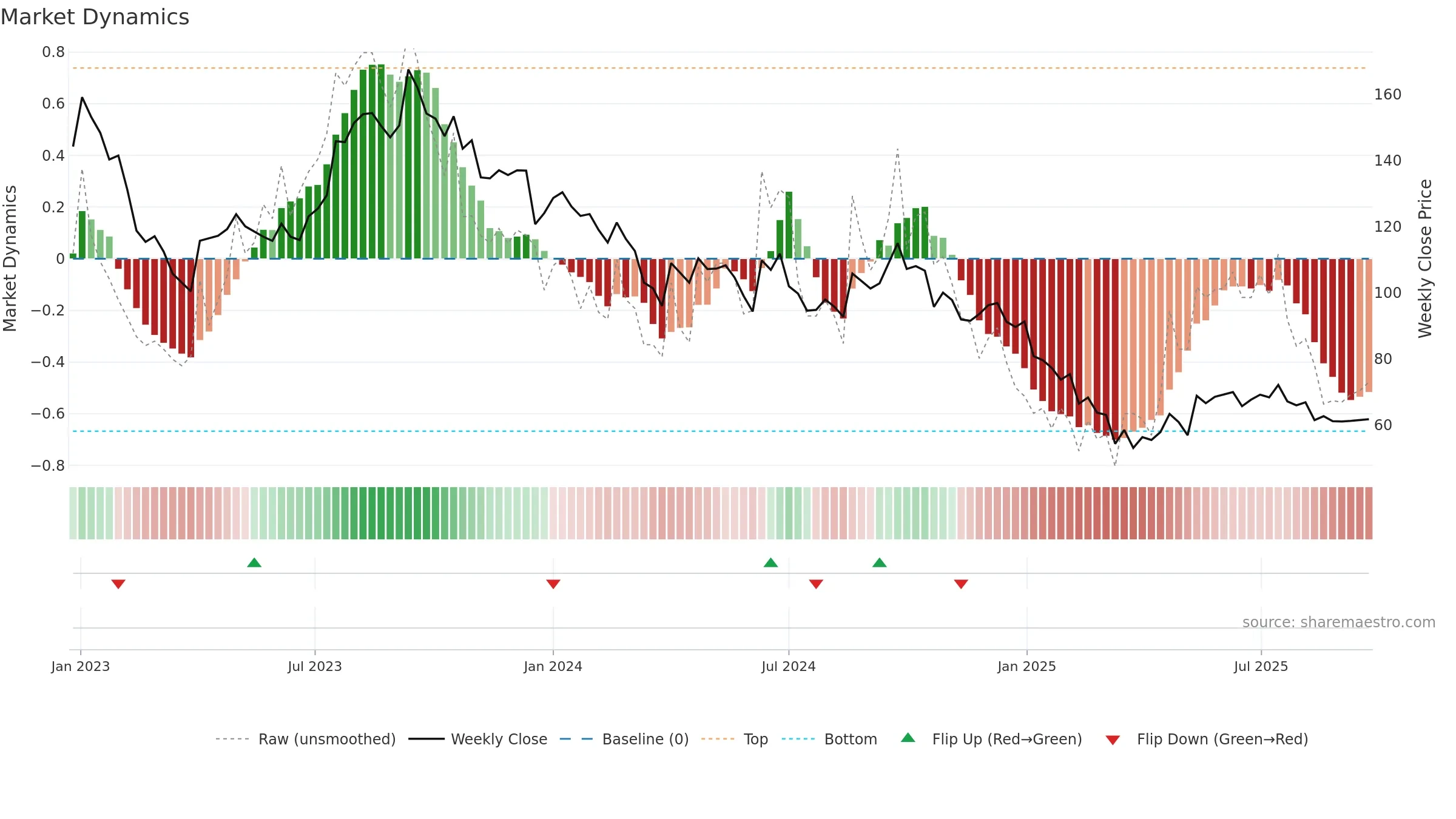Click the first green flip-up marker before Jul 2023
Viewport: 1456px width, 819px height.
coord(254,562)
